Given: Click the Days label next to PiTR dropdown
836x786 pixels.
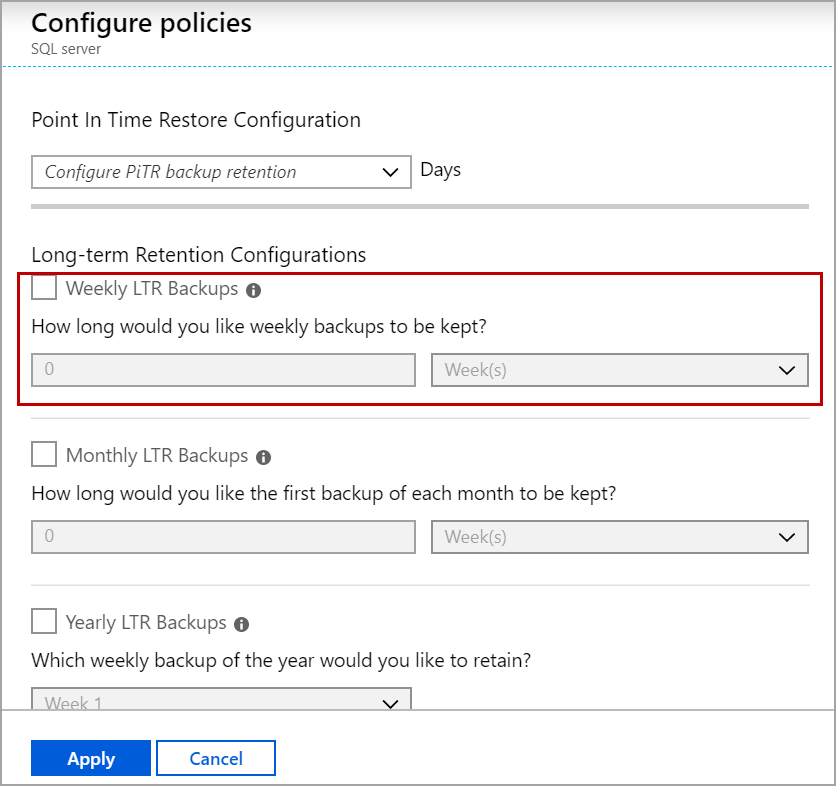Looking at the screenshot, I should [441, 170].
